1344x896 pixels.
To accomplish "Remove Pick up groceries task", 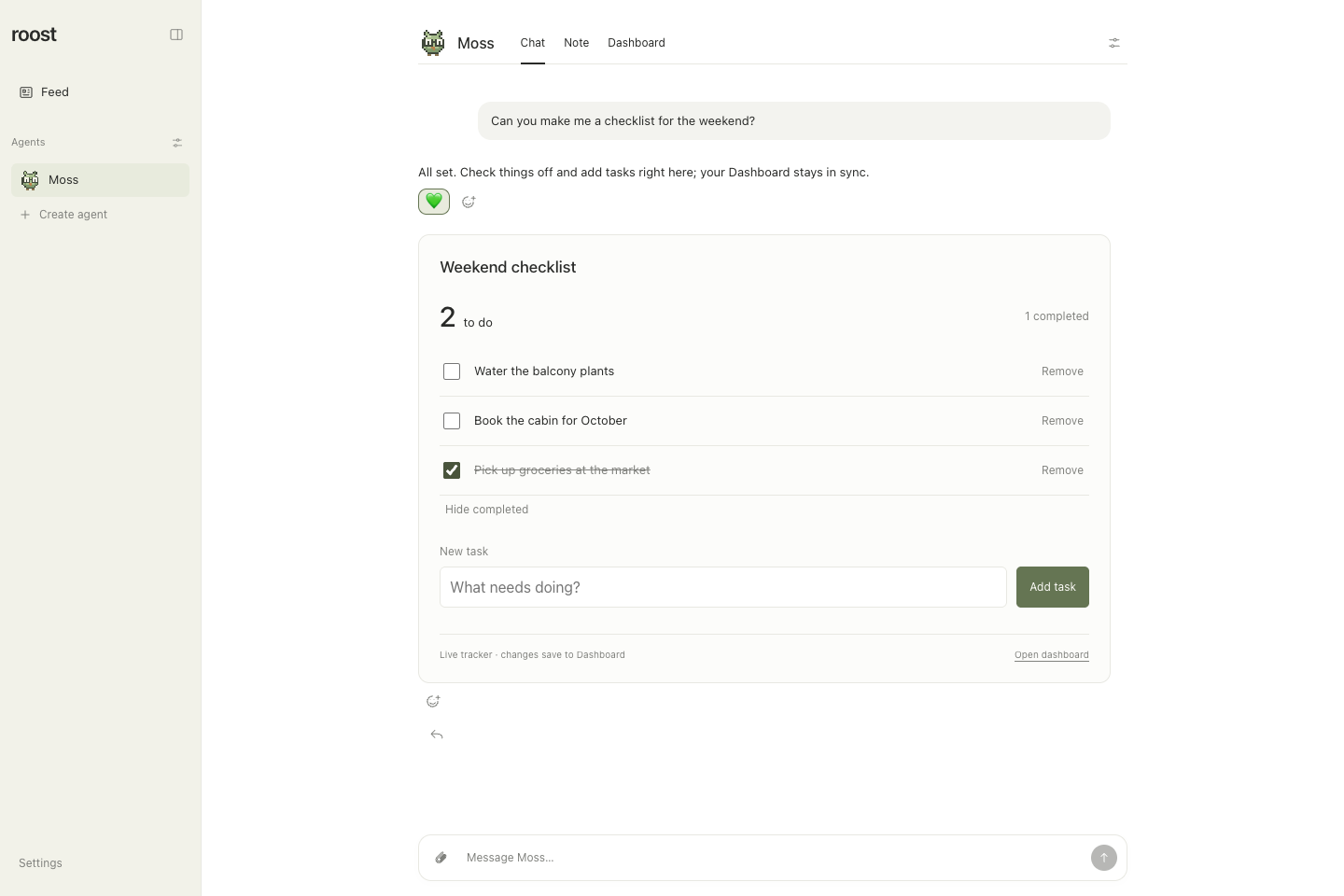I will [1062, 470].
